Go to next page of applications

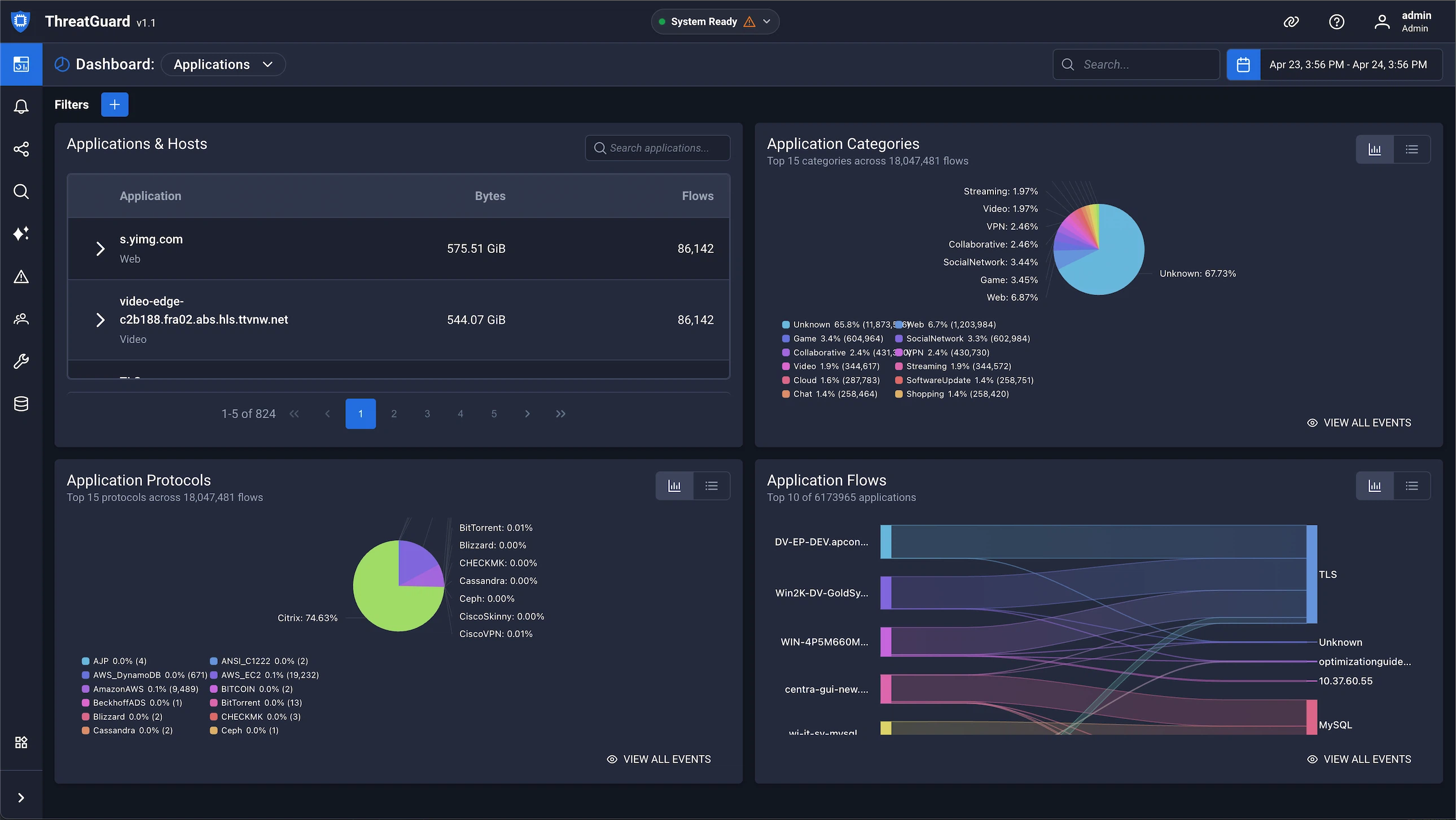(527, 414)
